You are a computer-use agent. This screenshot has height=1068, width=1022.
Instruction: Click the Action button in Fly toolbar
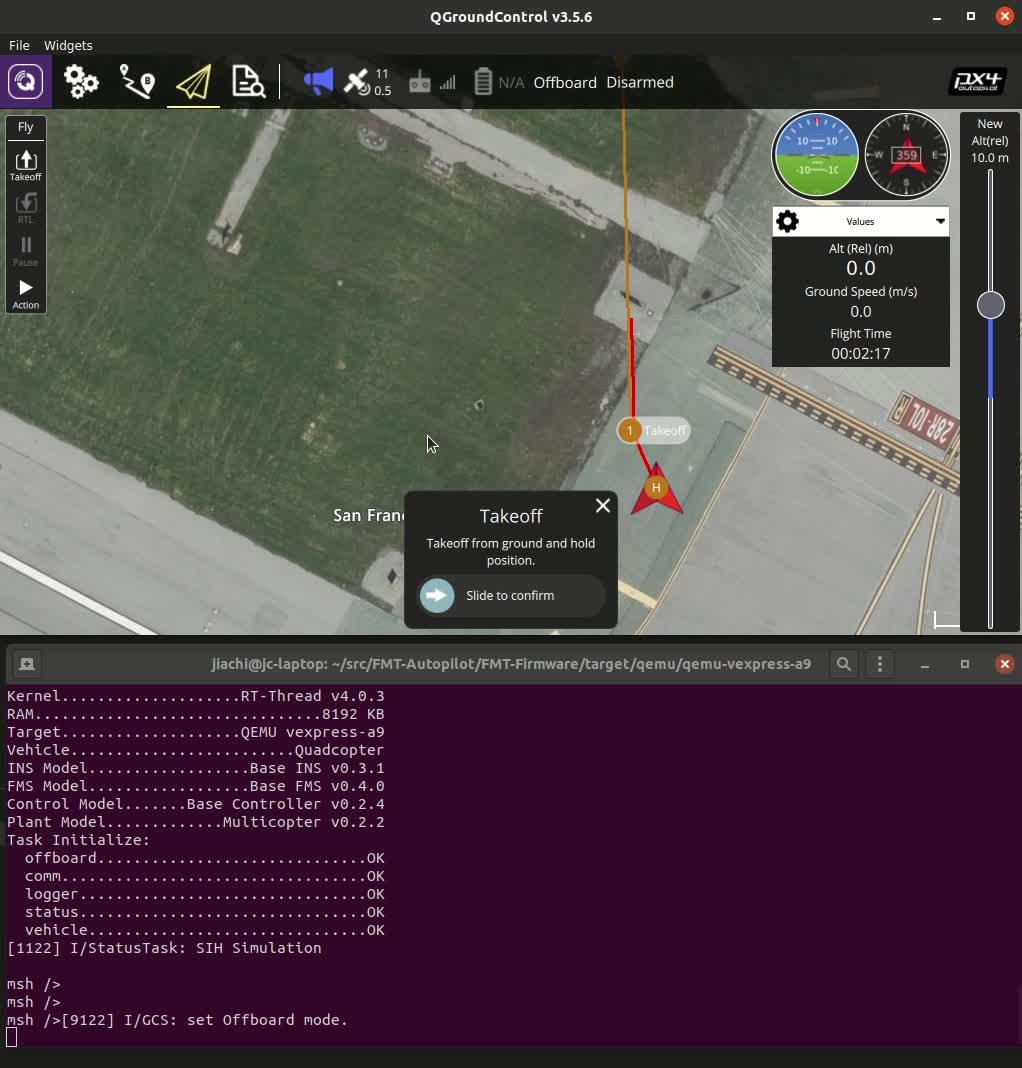point(26,293)
